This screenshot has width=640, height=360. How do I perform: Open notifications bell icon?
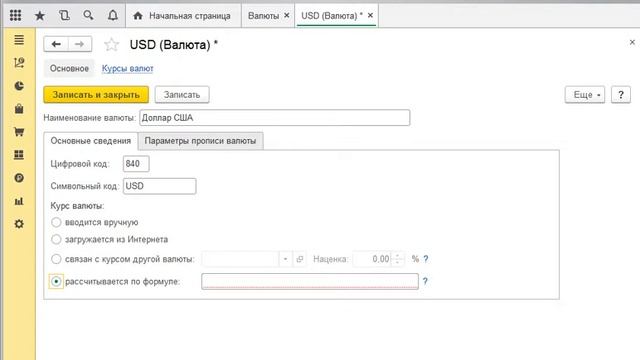pos(113,16)
